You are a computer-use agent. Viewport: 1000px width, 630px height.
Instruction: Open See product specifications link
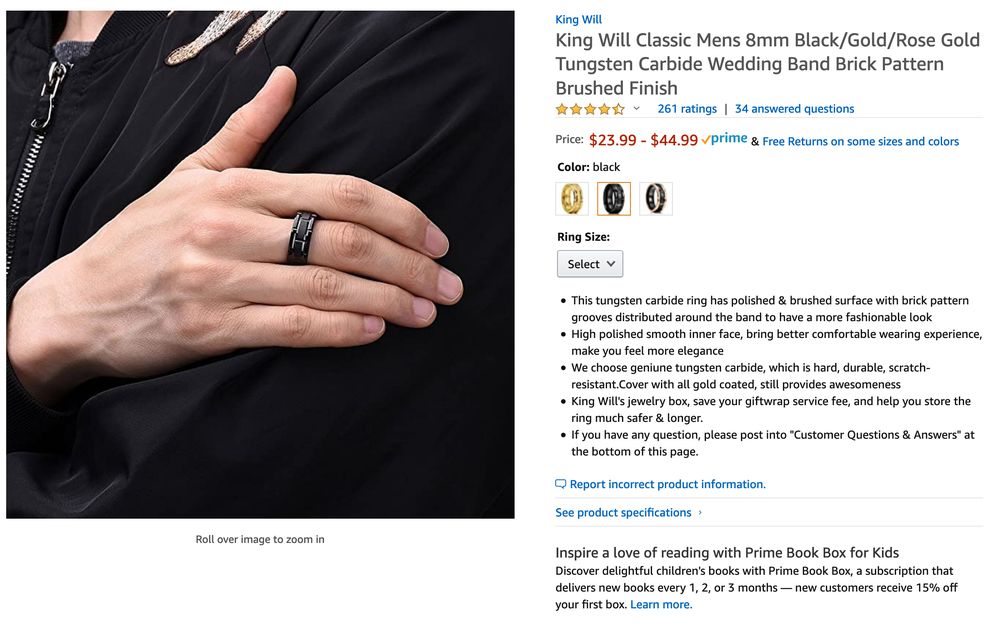pos(623,513)
